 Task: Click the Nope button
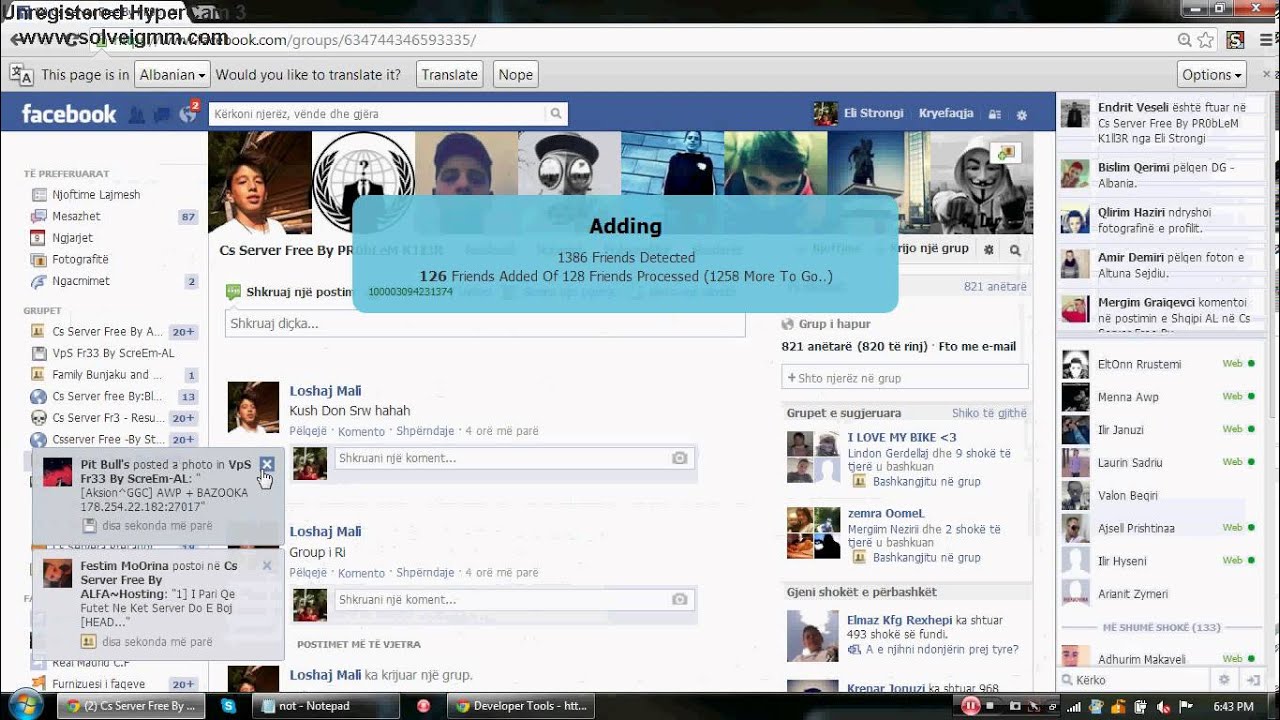515,75
